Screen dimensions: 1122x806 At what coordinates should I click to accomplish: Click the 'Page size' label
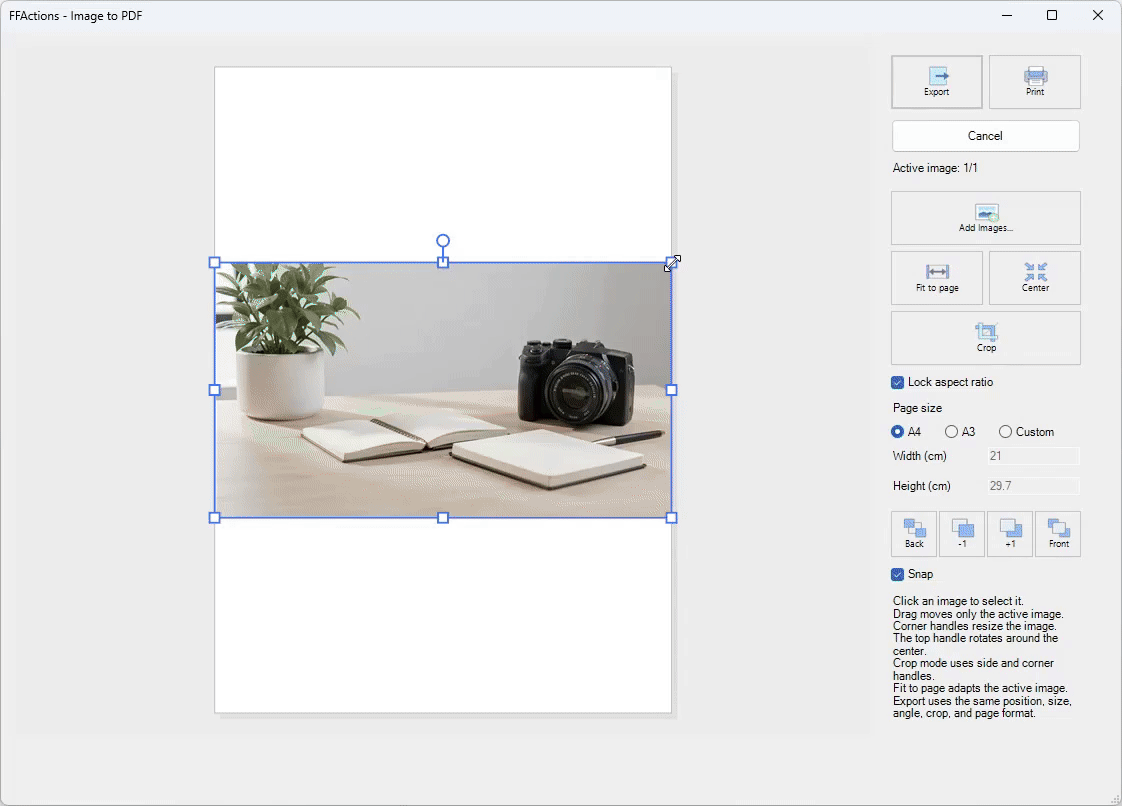pos(917,408)
